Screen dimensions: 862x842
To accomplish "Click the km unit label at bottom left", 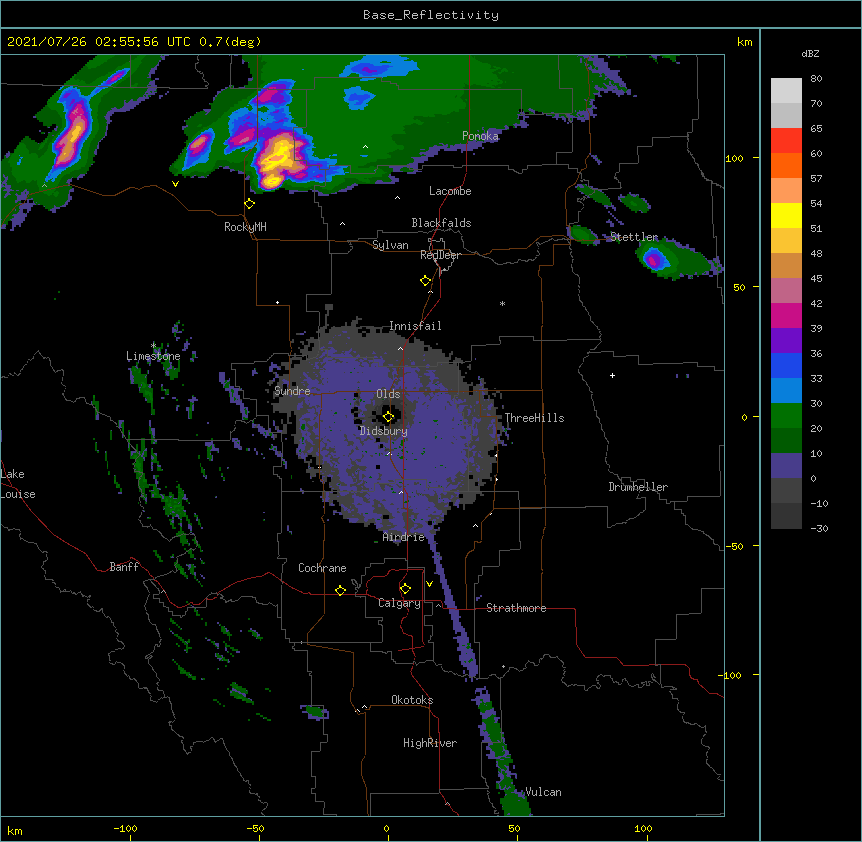I will click(x=15, y=830).
